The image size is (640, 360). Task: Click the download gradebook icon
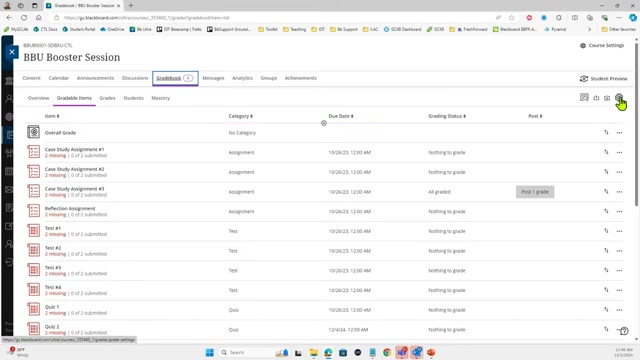click(607, 98)
